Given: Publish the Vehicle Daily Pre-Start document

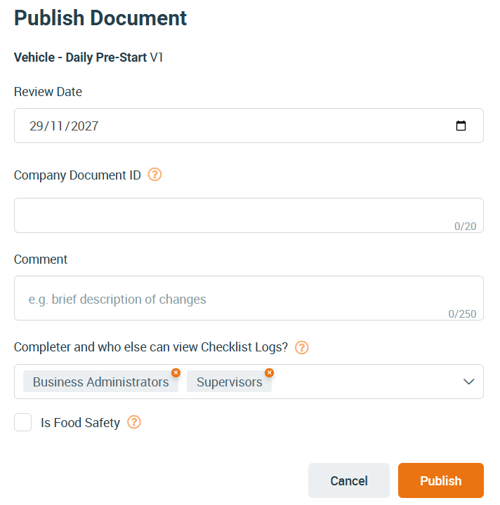Looking at the screenshot, I should click(x=441, y=480).
